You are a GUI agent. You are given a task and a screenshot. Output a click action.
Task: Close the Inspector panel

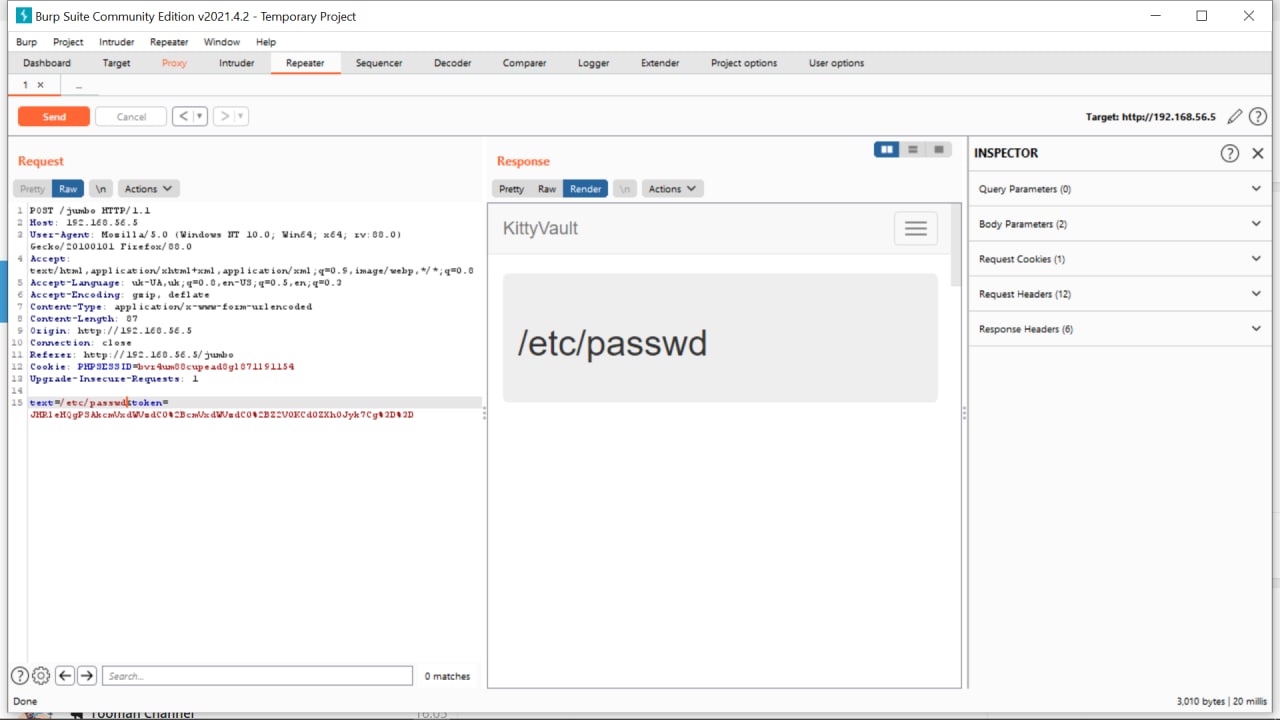tap(1258, 153)
